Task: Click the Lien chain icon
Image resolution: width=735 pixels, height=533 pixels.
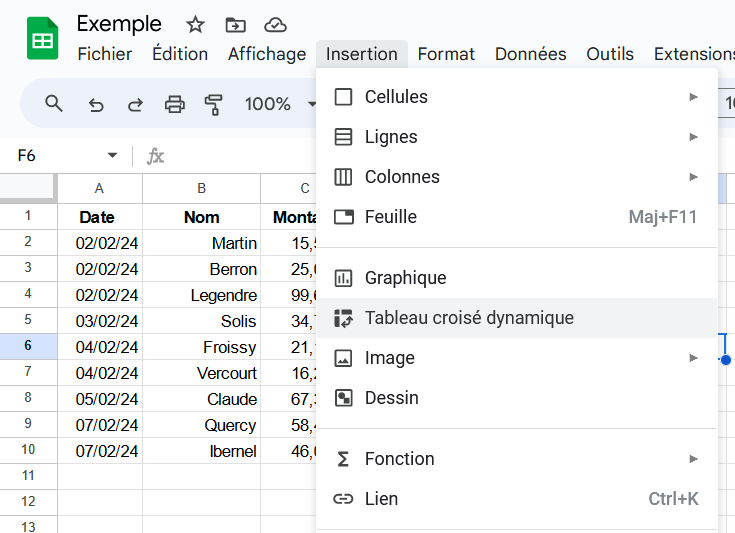Action: pyautogui.click(x=343, y=499)
